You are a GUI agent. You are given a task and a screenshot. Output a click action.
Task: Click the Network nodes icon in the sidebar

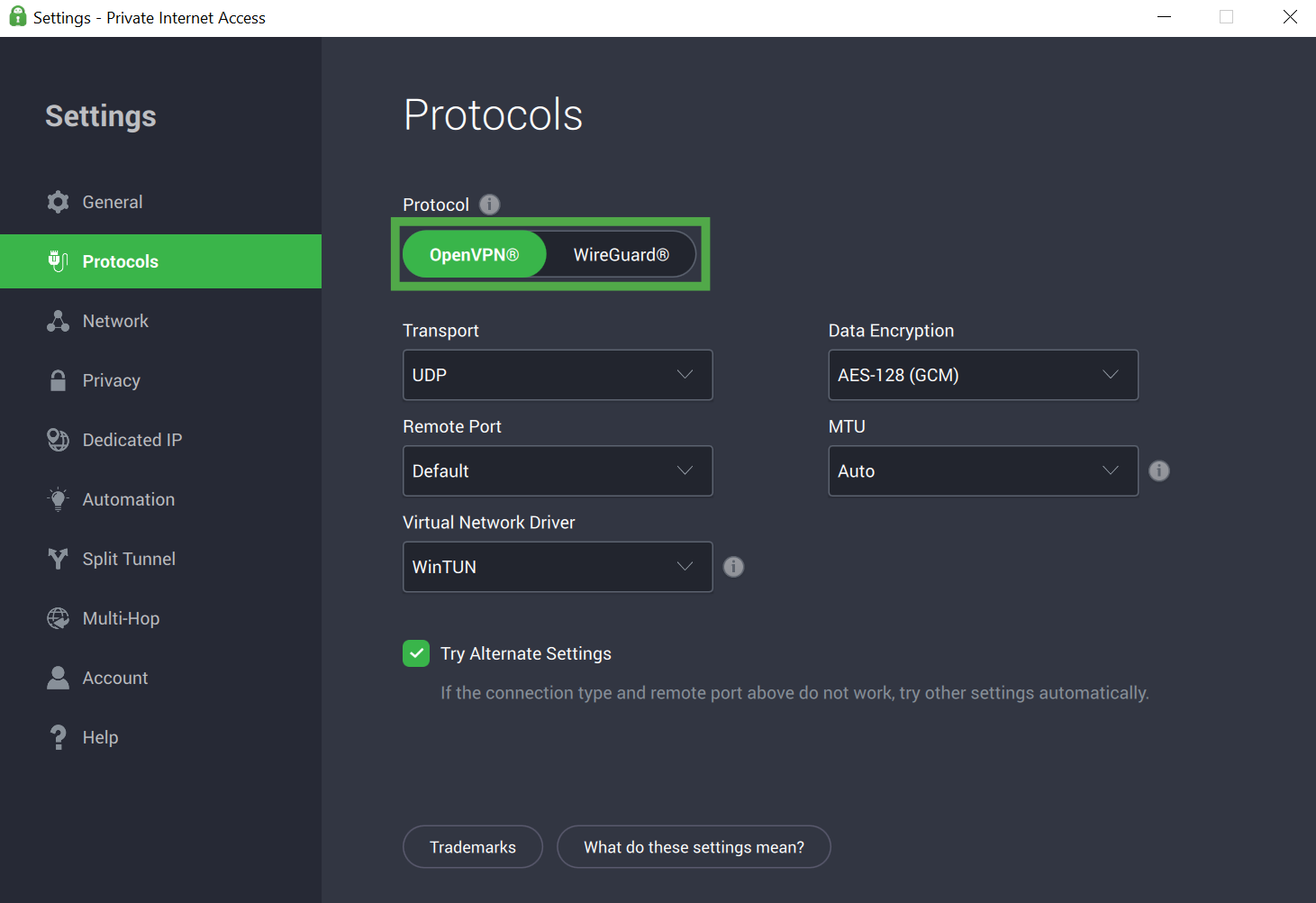[x=59, y=321]
